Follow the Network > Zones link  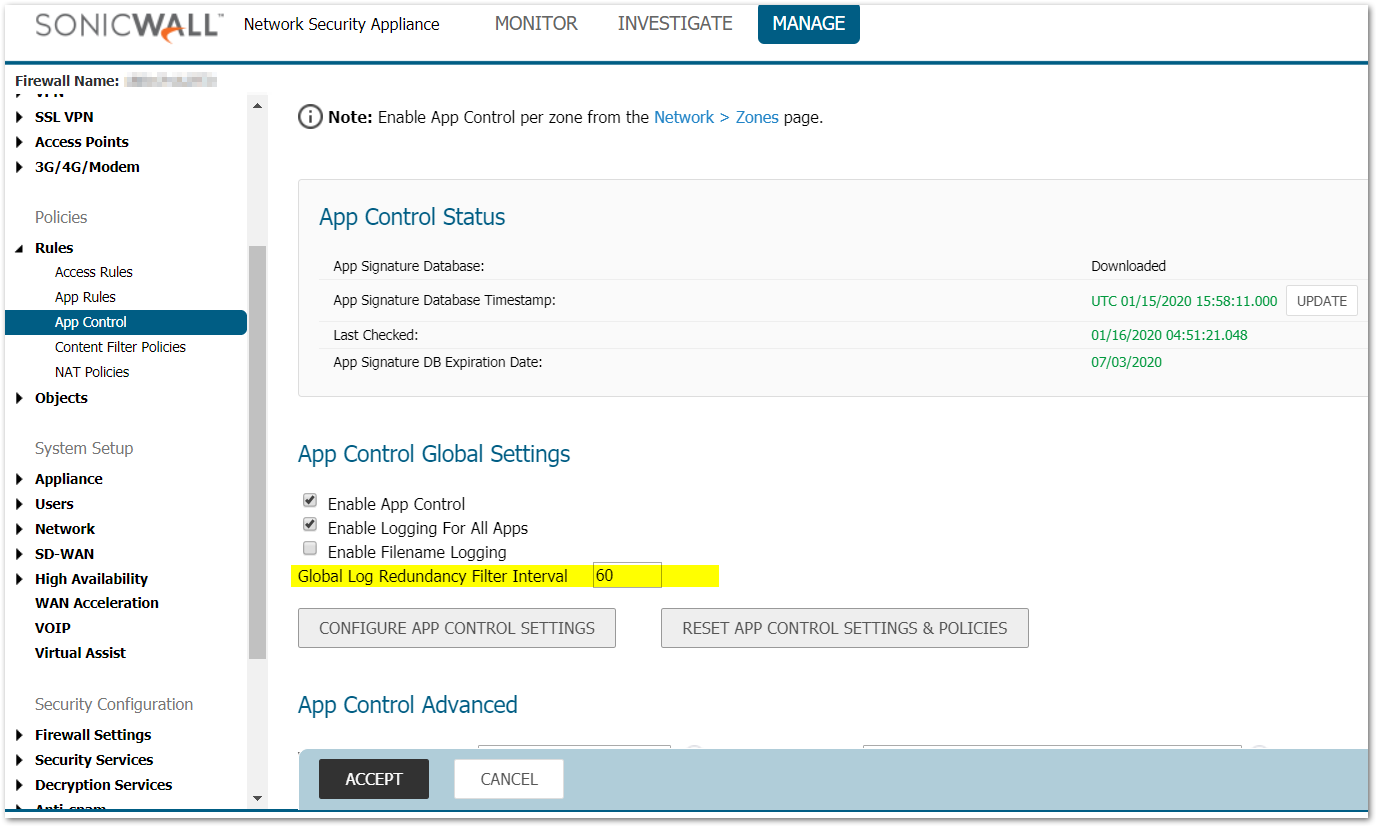716,117
